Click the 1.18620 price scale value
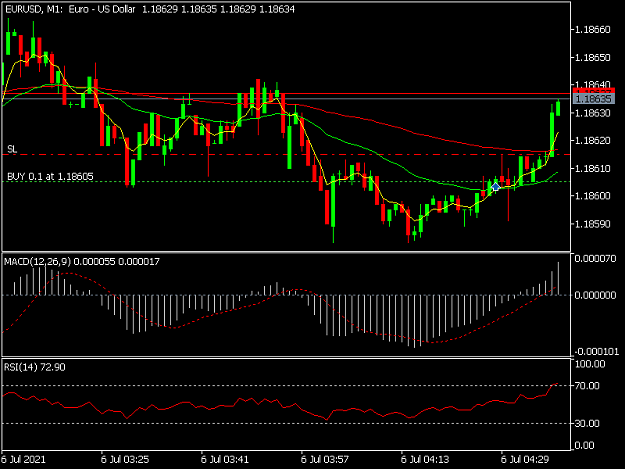The image size is (625, 469). 593,141
